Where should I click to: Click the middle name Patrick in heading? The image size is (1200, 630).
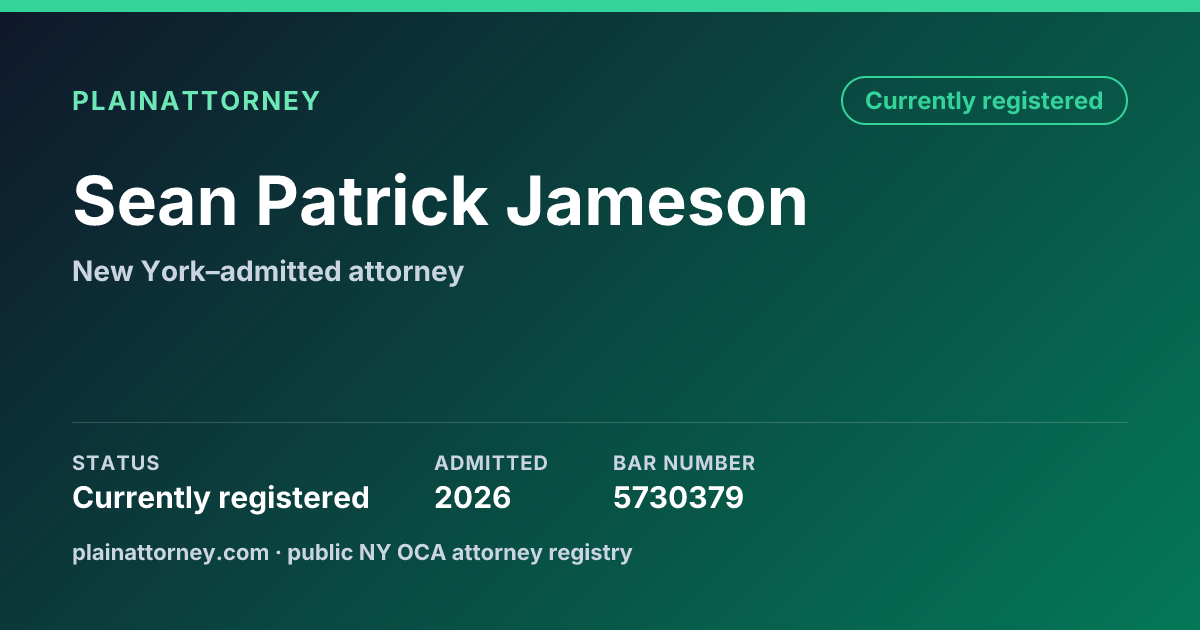(x=371, y=202)
